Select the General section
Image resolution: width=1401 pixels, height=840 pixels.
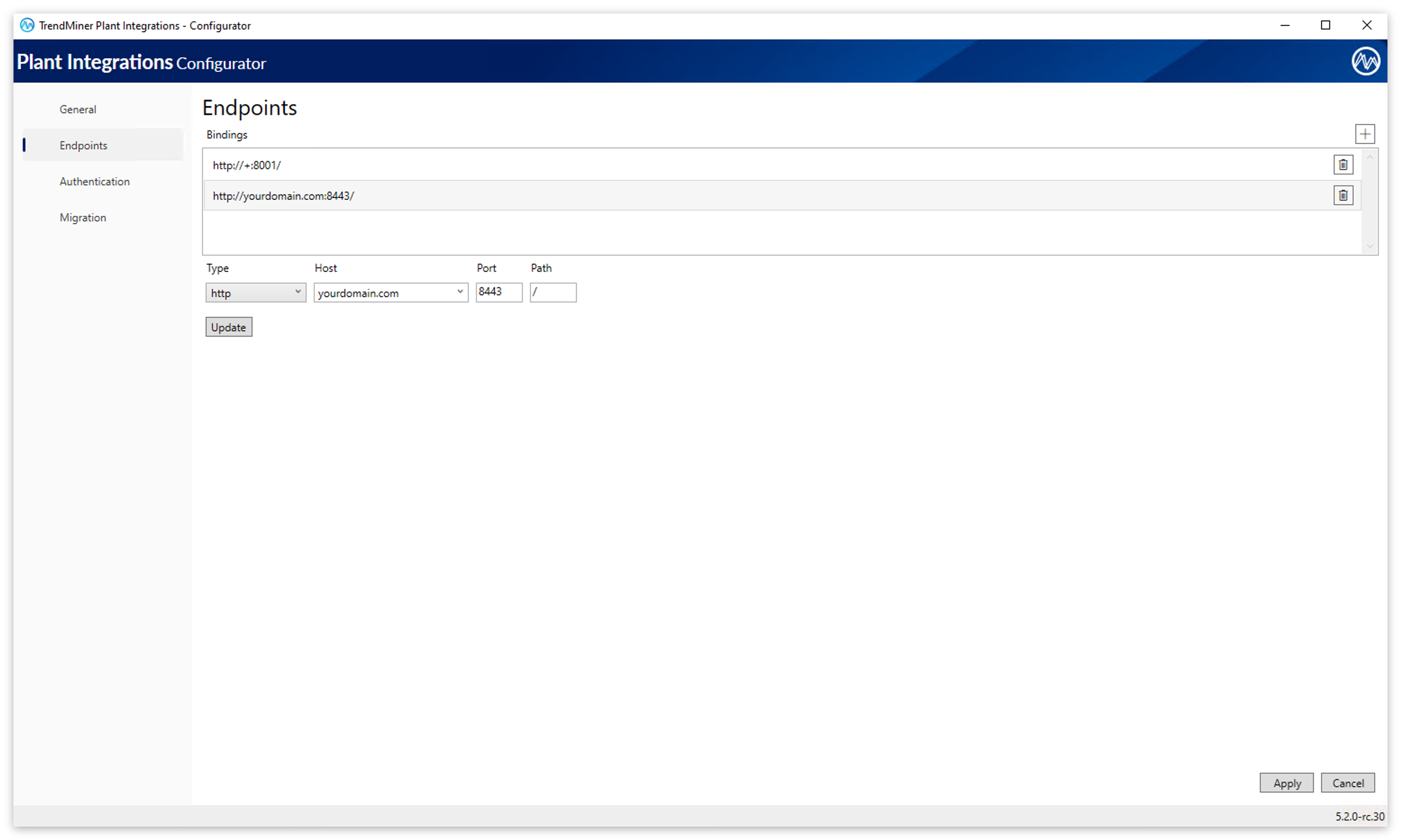(x=78, y=109)
